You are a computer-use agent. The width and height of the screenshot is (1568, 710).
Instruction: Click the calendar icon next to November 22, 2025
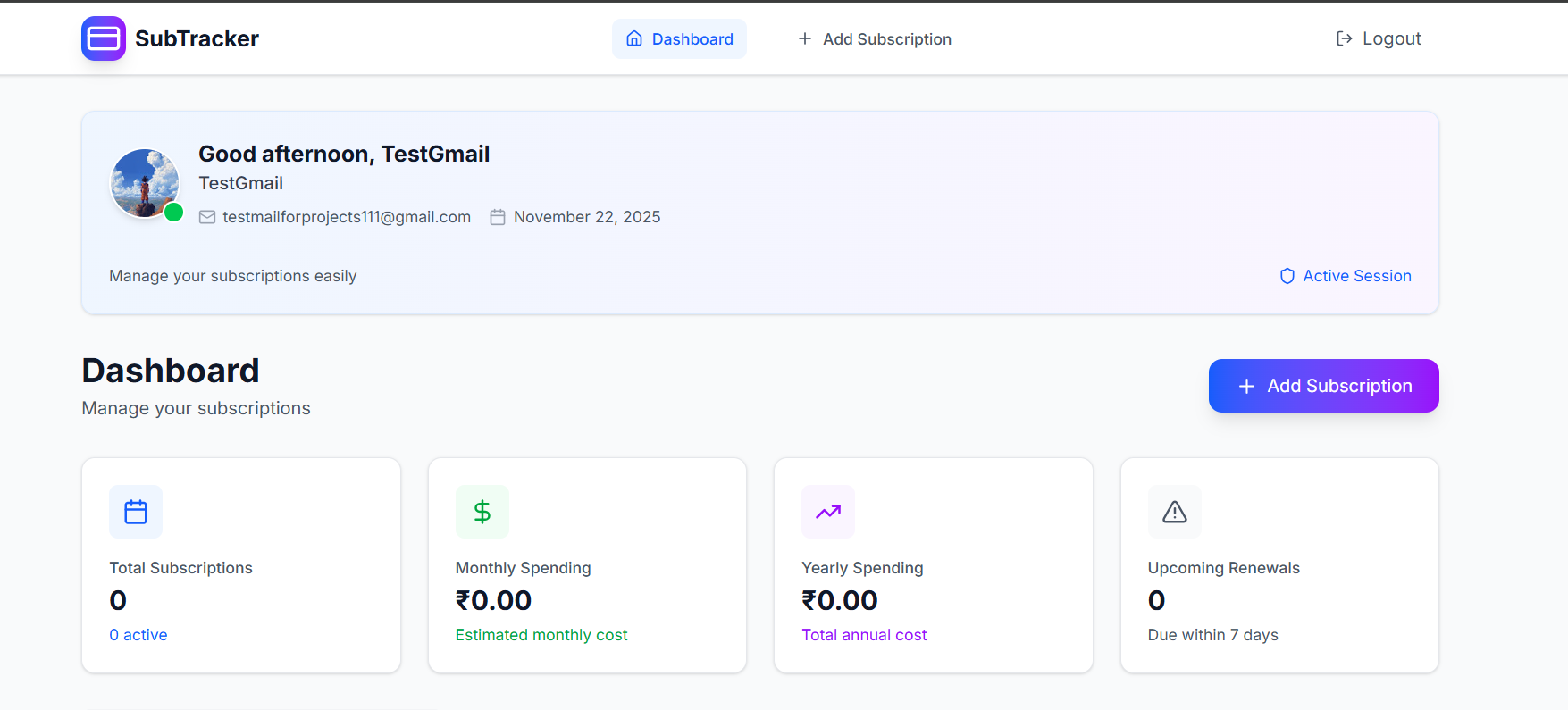point(498,217)
